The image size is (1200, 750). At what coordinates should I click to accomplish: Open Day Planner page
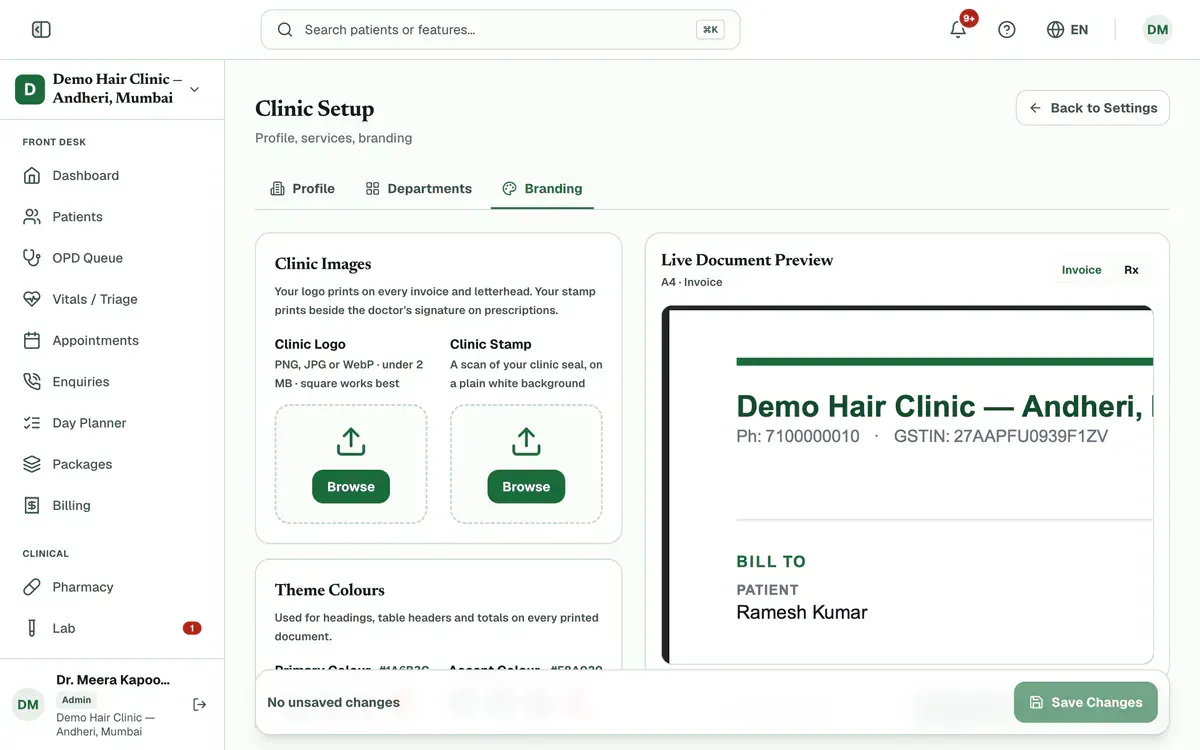pyautogui.click(x=112, y=423)
